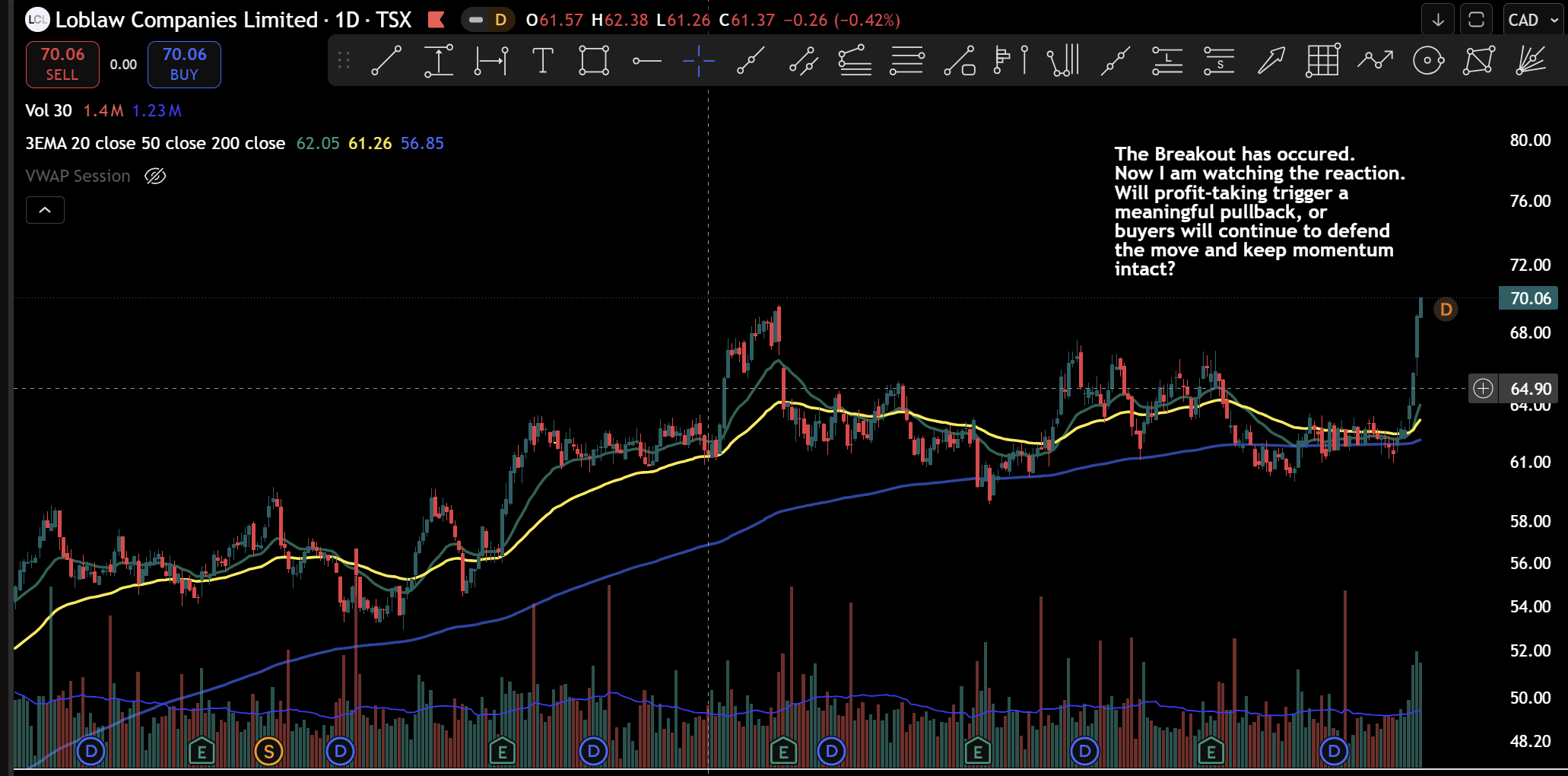This screenshot has height=776, width=1568.
Task: Open the CAD currency dropdown
Action: (1534, 21)
